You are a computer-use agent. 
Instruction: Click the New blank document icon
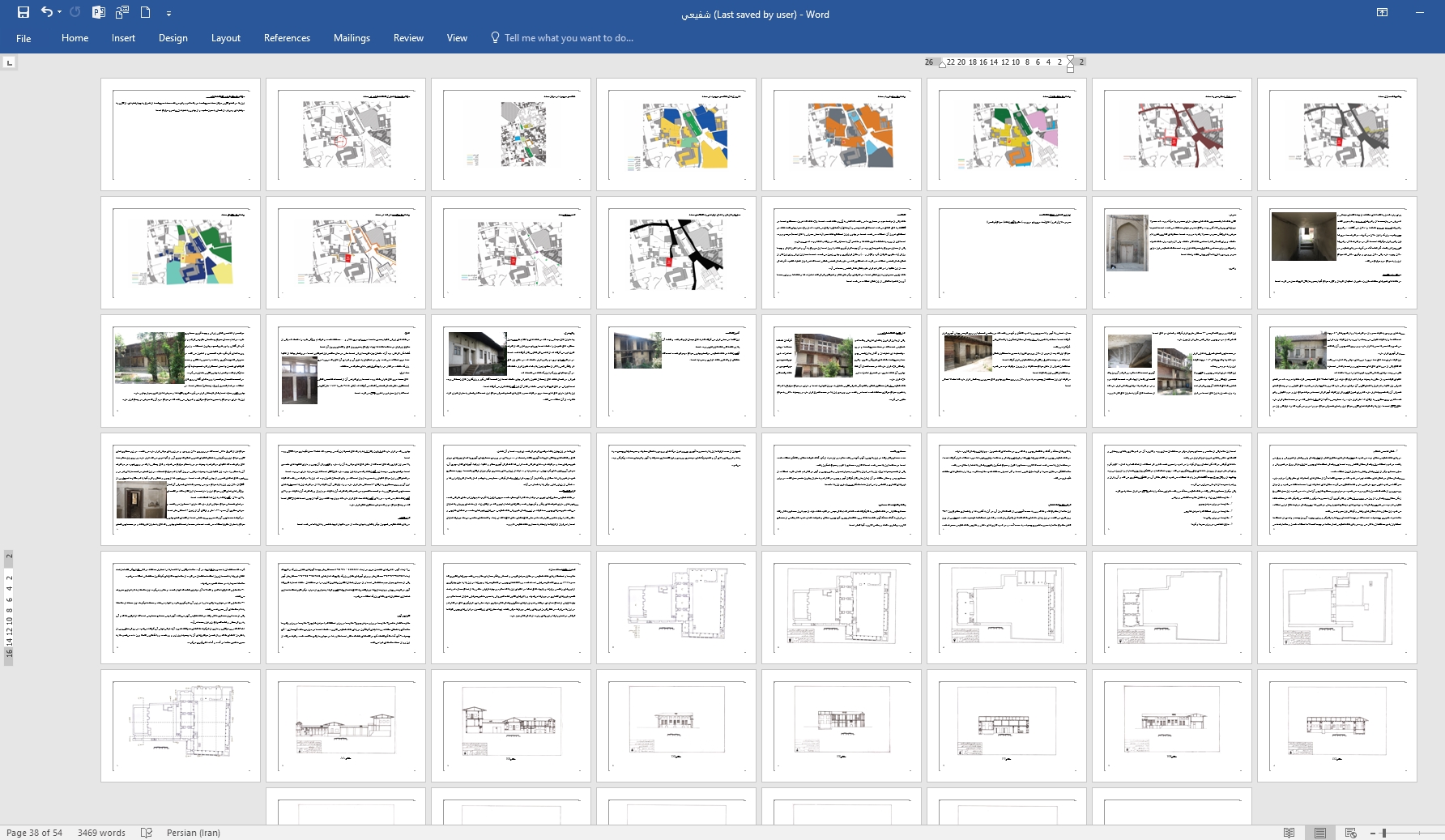click(146, 12)
